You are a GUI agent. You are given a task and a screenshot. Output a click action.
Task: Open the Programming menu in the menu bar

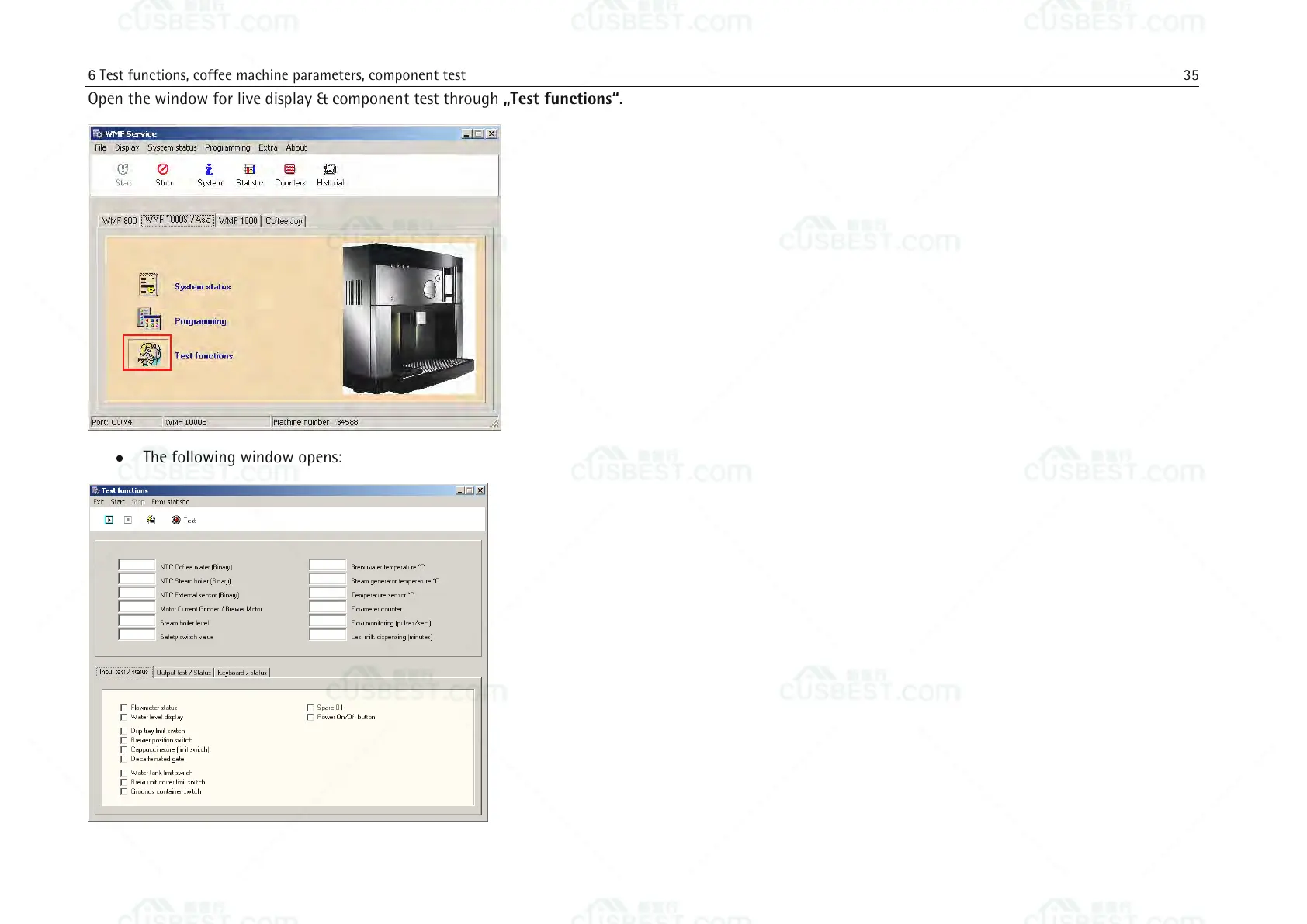[228, 147]
